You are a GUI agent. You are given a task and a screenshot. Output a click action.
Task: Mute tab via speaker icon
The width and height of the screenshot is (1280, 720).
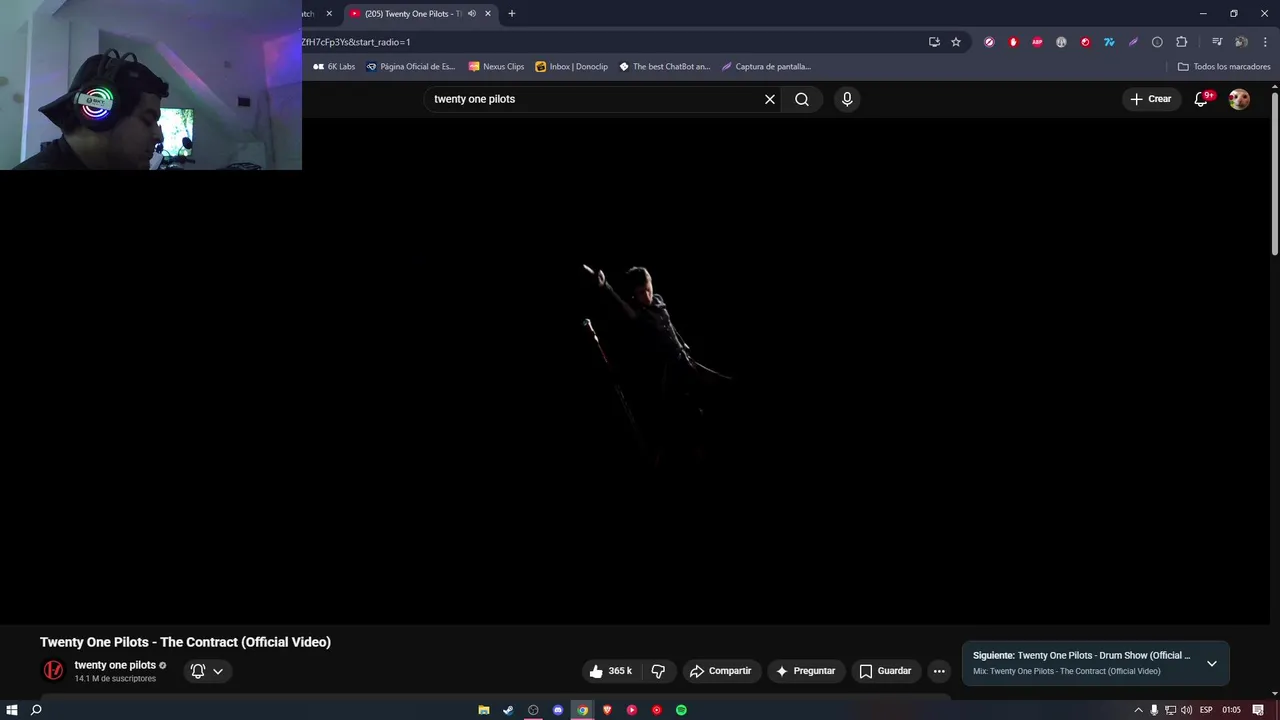coord(472,14)
